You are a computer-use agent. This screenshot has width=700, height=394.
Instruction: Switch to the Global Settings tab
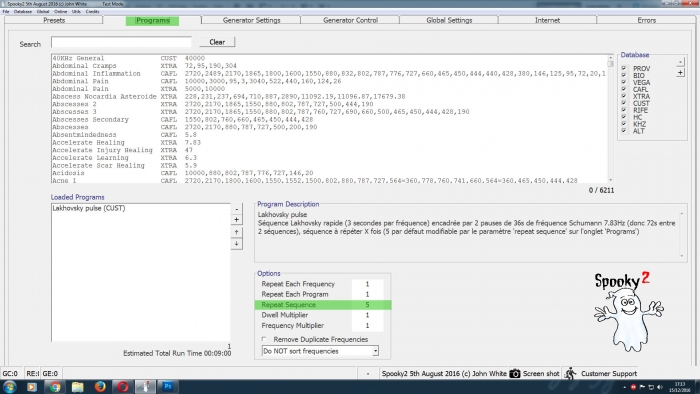pyautogui.click(x=449, y=20)
